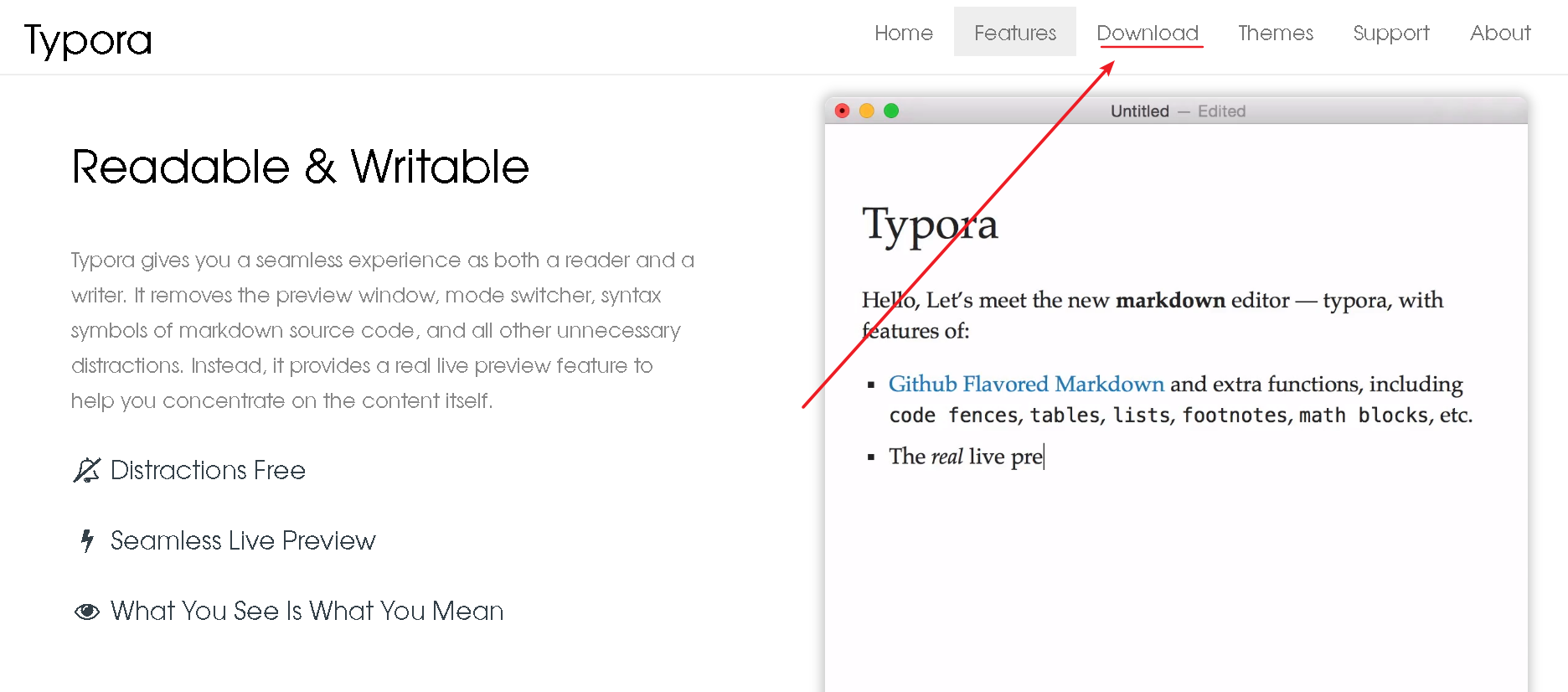Viewport: 1568px width, 692px height.
Task: Click the Untitled title in demo window
Action: point(1139,111)
